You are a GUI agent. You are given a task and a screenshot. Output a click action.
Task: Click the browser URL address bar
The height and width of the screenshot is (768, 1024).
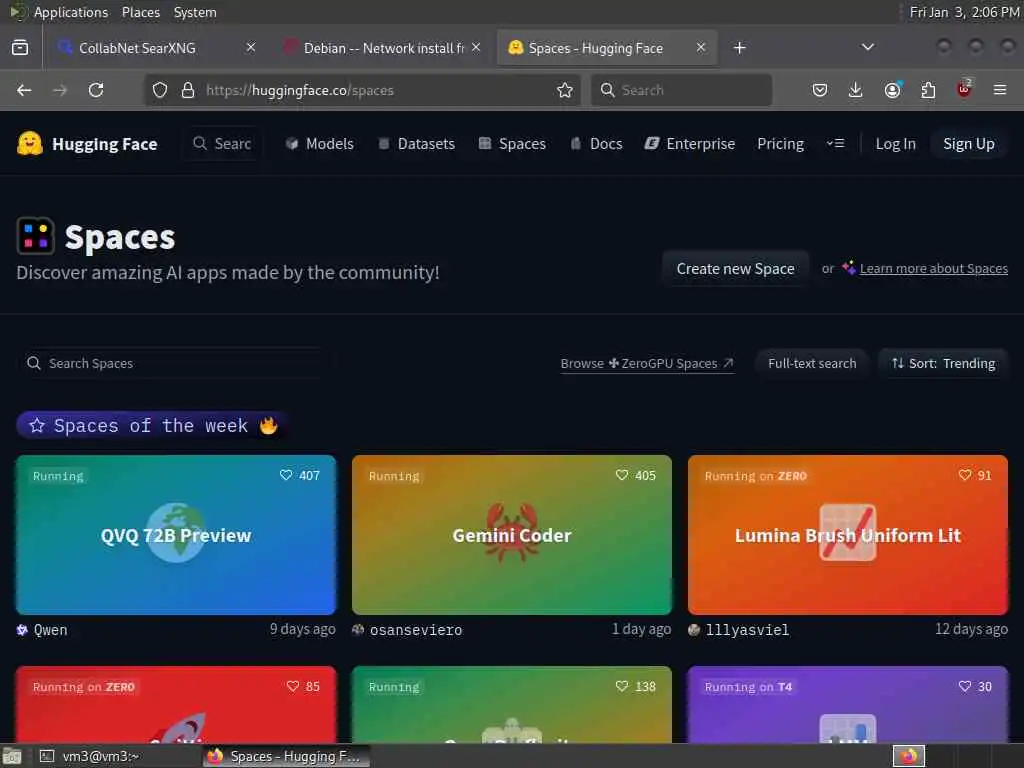tap(363, 90)
